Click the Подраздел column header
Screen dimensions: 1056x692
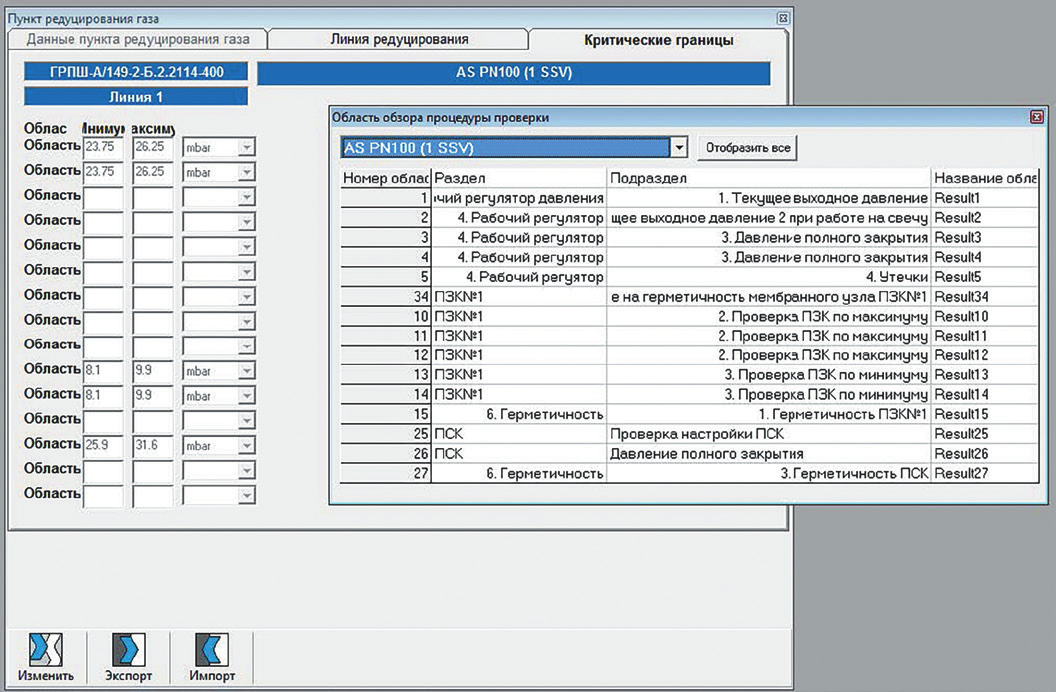[x=768, y=177]
